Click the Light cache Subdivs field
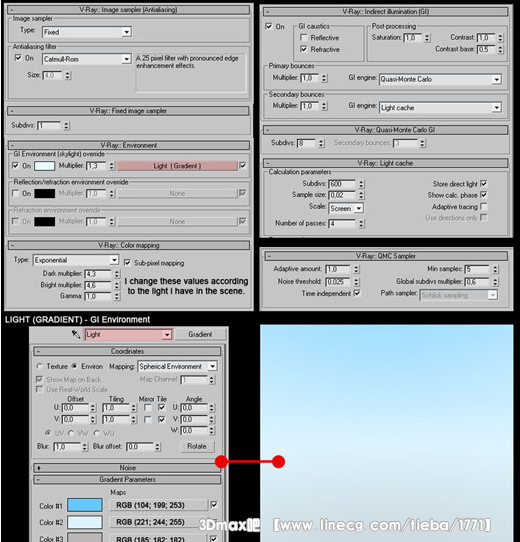 click(x=342, y=184)
